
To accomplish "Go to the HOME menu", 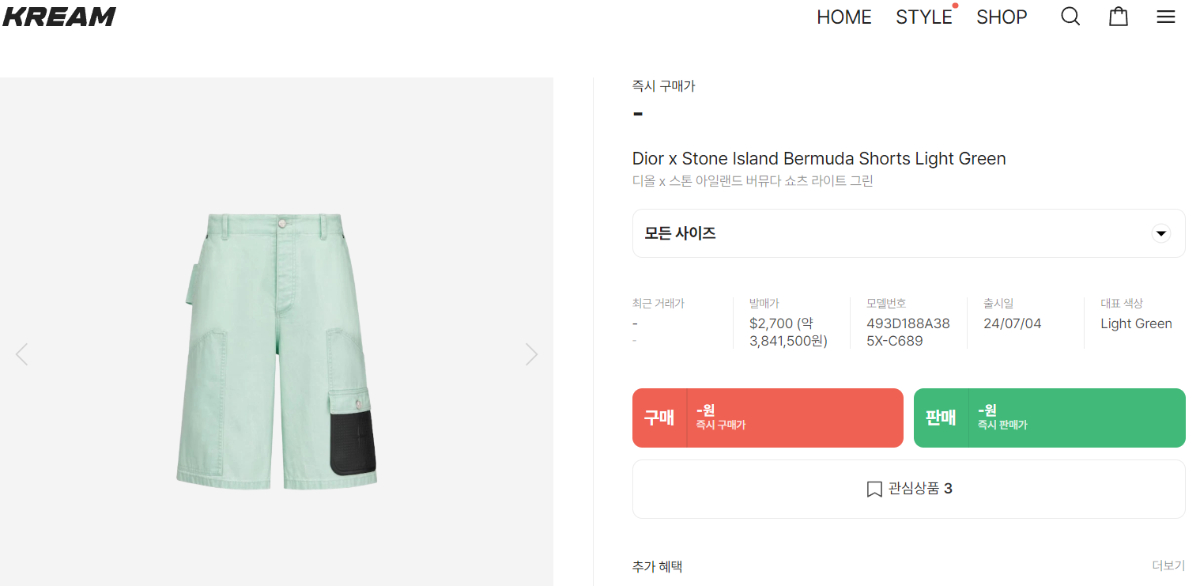I will 844,17.
